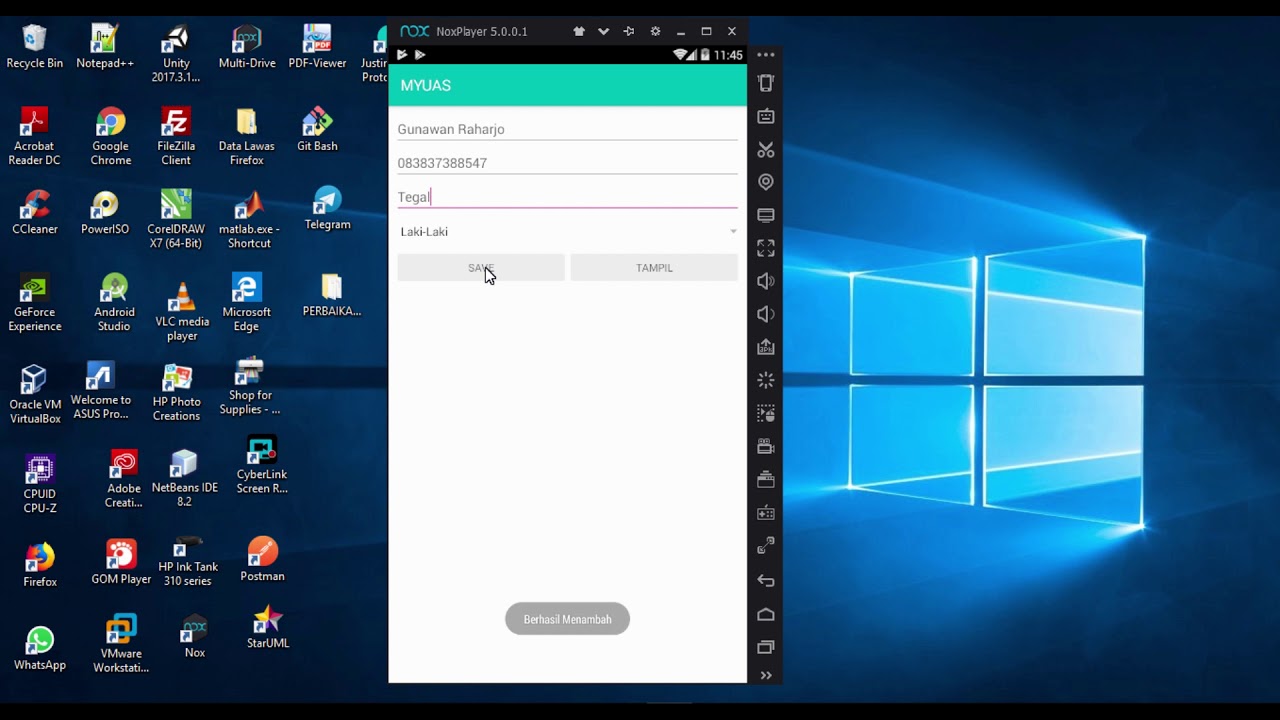Select the Telegram desktop icon
Viewport: 1280px width, 720px height.
[x=327, y=208]
